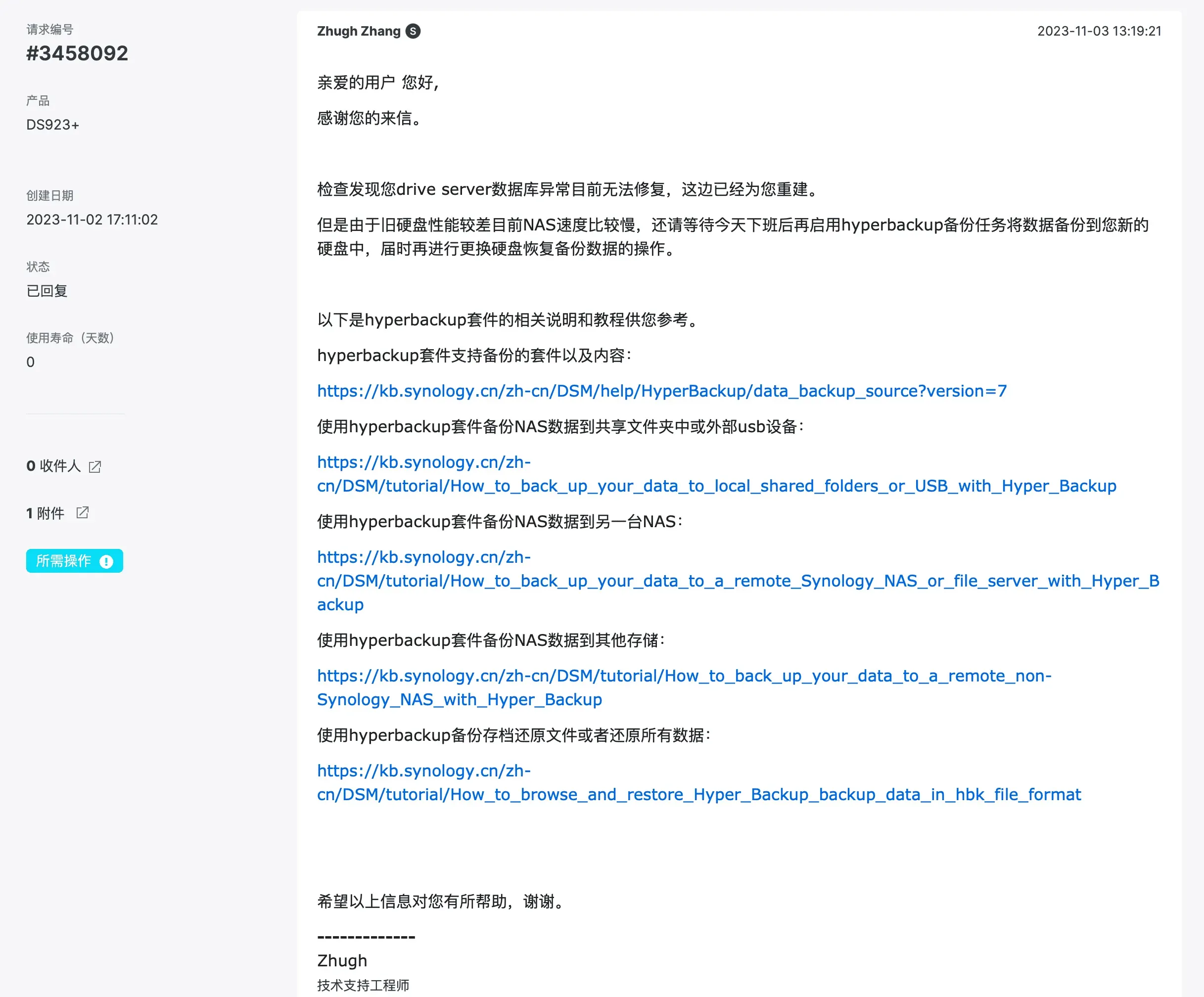
Task: Open the local shared folders or USB tutorial link
Action: pos(716,474)
